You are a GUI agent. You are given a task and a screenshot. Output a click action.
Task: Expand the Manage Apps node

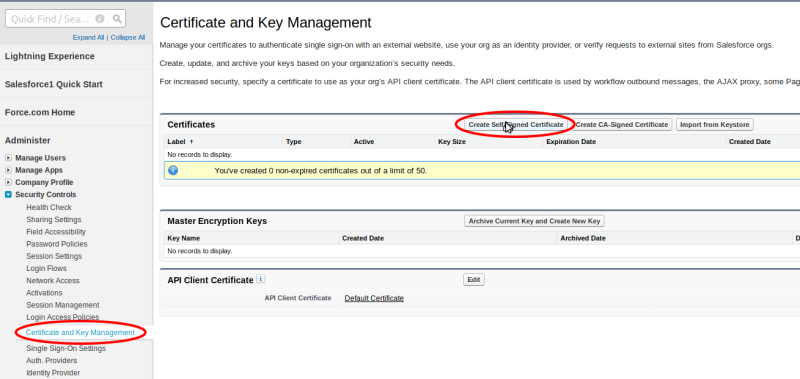pyautogui.click(x=8, y=170)
